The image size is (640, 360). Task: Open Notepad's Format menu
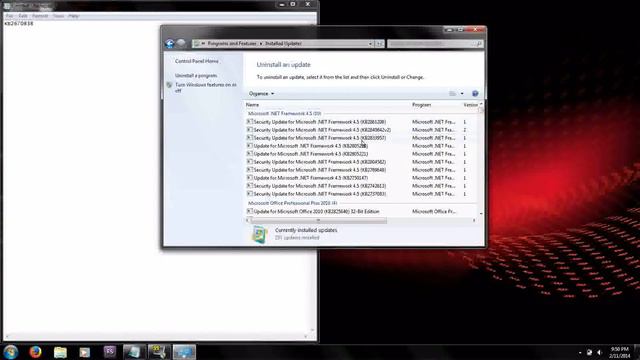(x=40, y=16)
